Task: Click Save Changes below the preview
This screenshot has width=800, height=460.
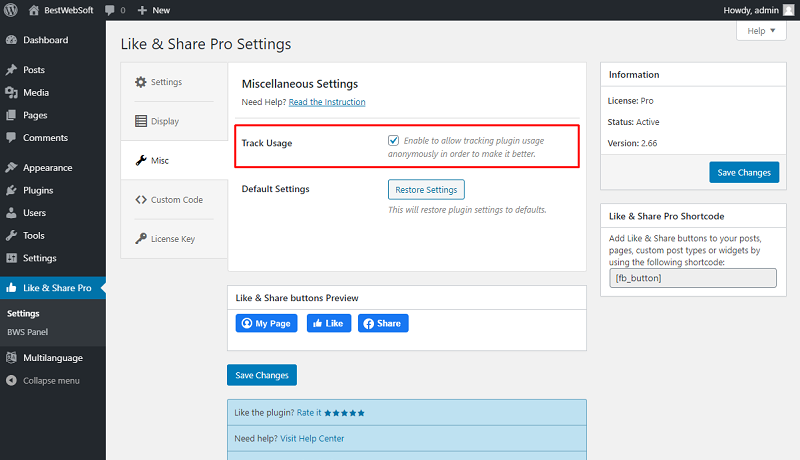Action: pyautogui.click(x=262, y=375)
